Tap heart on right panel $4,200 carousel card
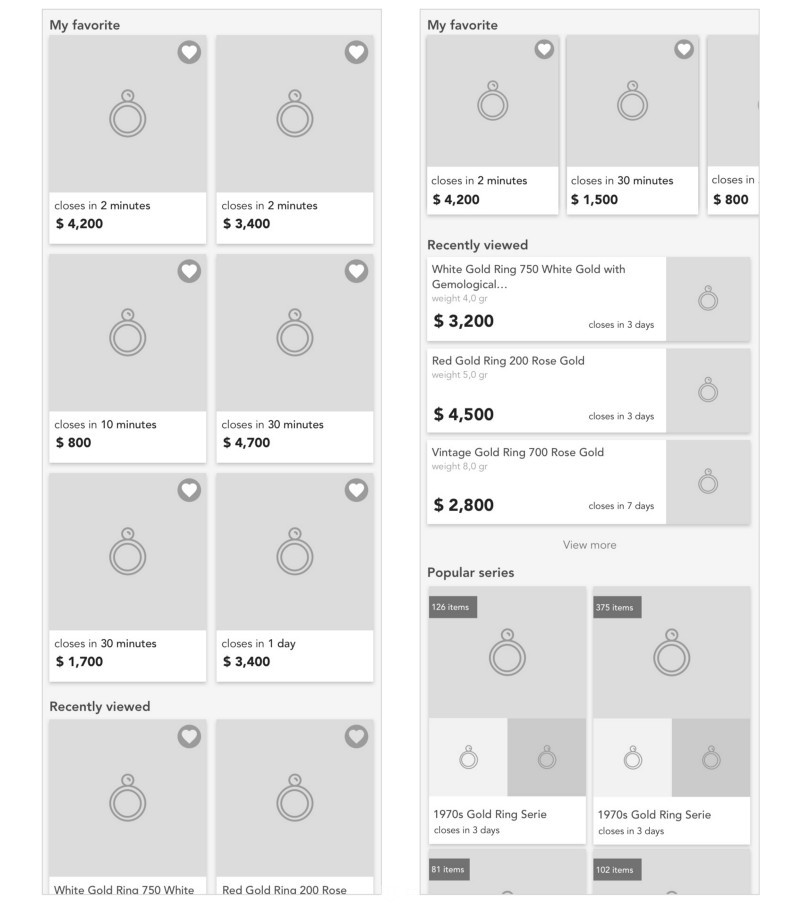Image resolution: width=800 pixels, height=907 pixels. click(x=544, y=50)
